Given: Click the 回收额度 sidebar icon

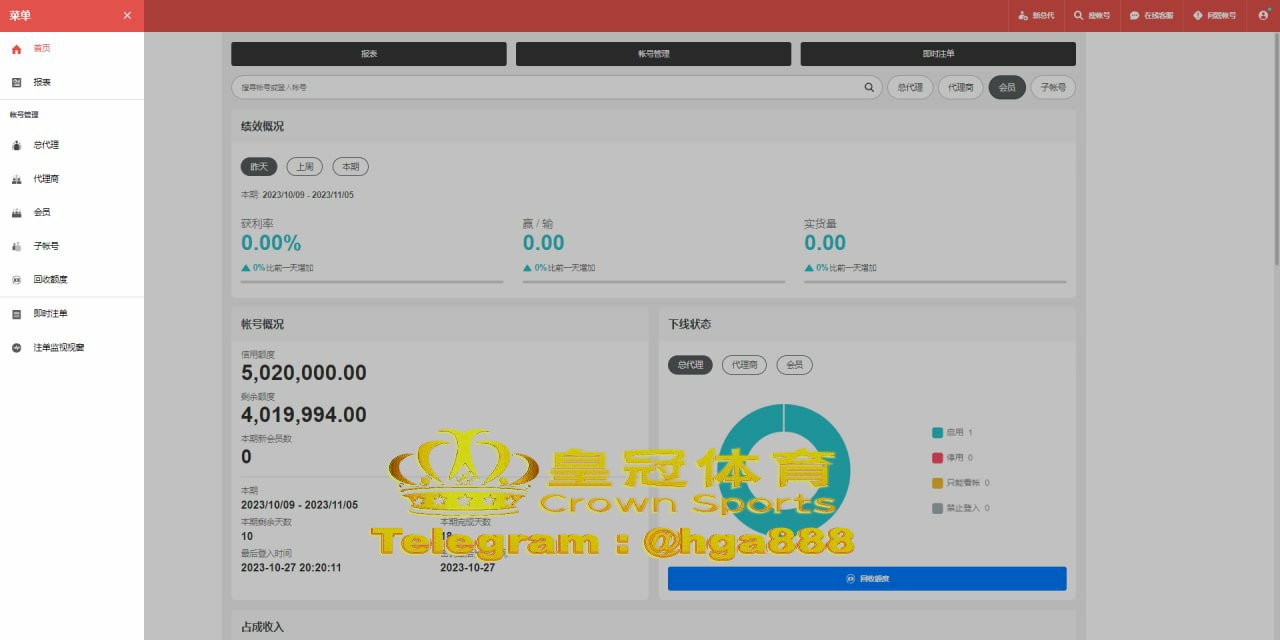Looking at the screenshot, I should (16, 280).
